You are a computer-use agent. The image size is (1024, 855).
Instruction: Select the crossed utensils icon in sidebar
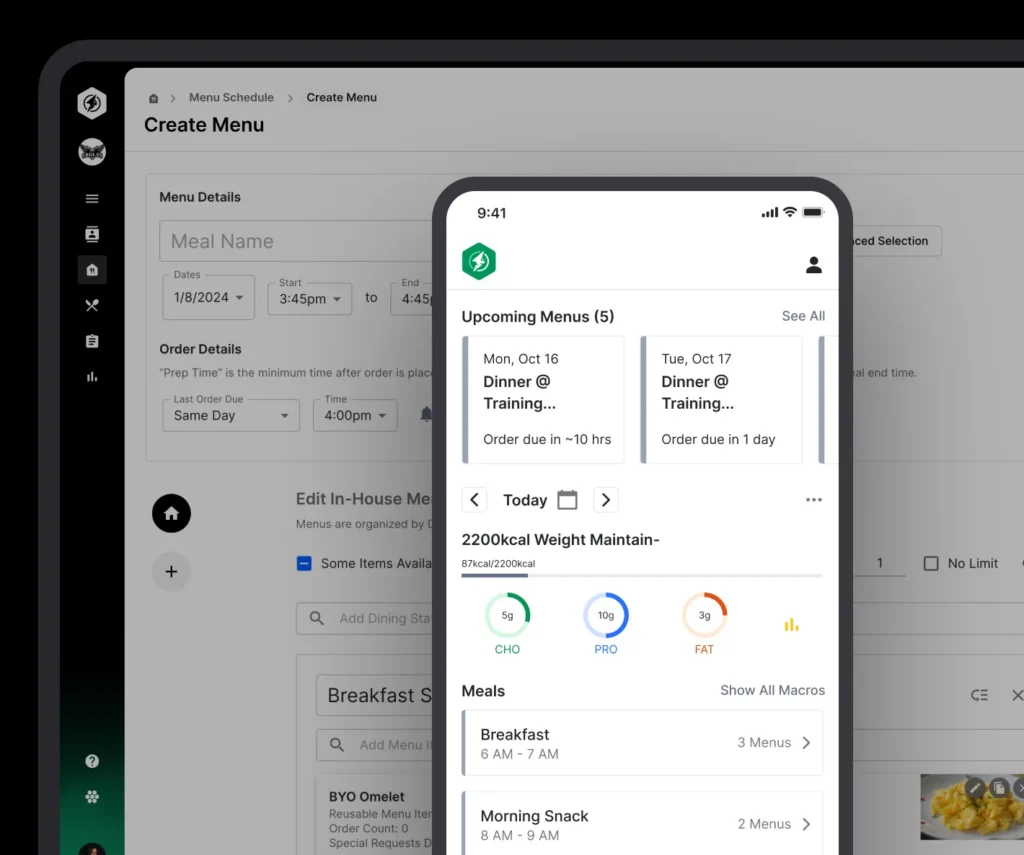click(x=92, y=305)
